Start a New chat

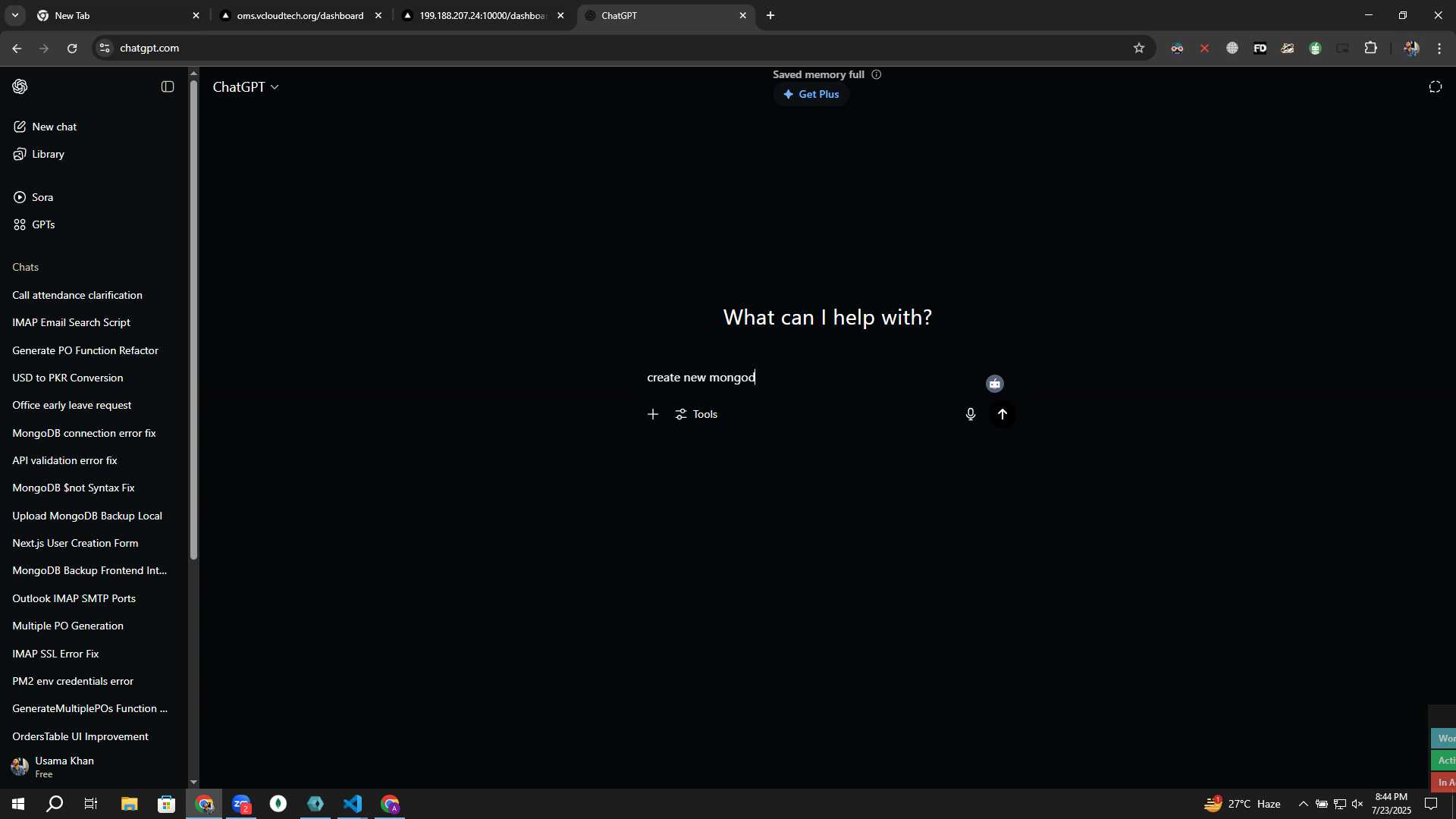[x=45, y=127]
